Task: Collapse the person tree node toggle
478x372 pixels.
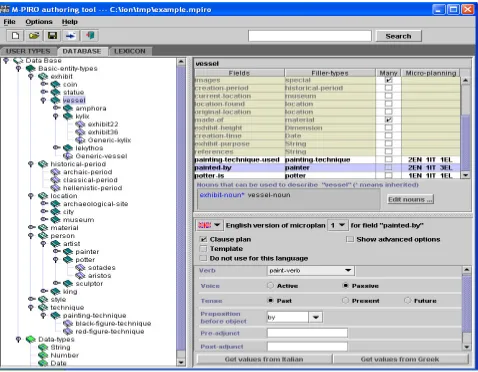Action: pyautogui.click(x=31, y=236)
